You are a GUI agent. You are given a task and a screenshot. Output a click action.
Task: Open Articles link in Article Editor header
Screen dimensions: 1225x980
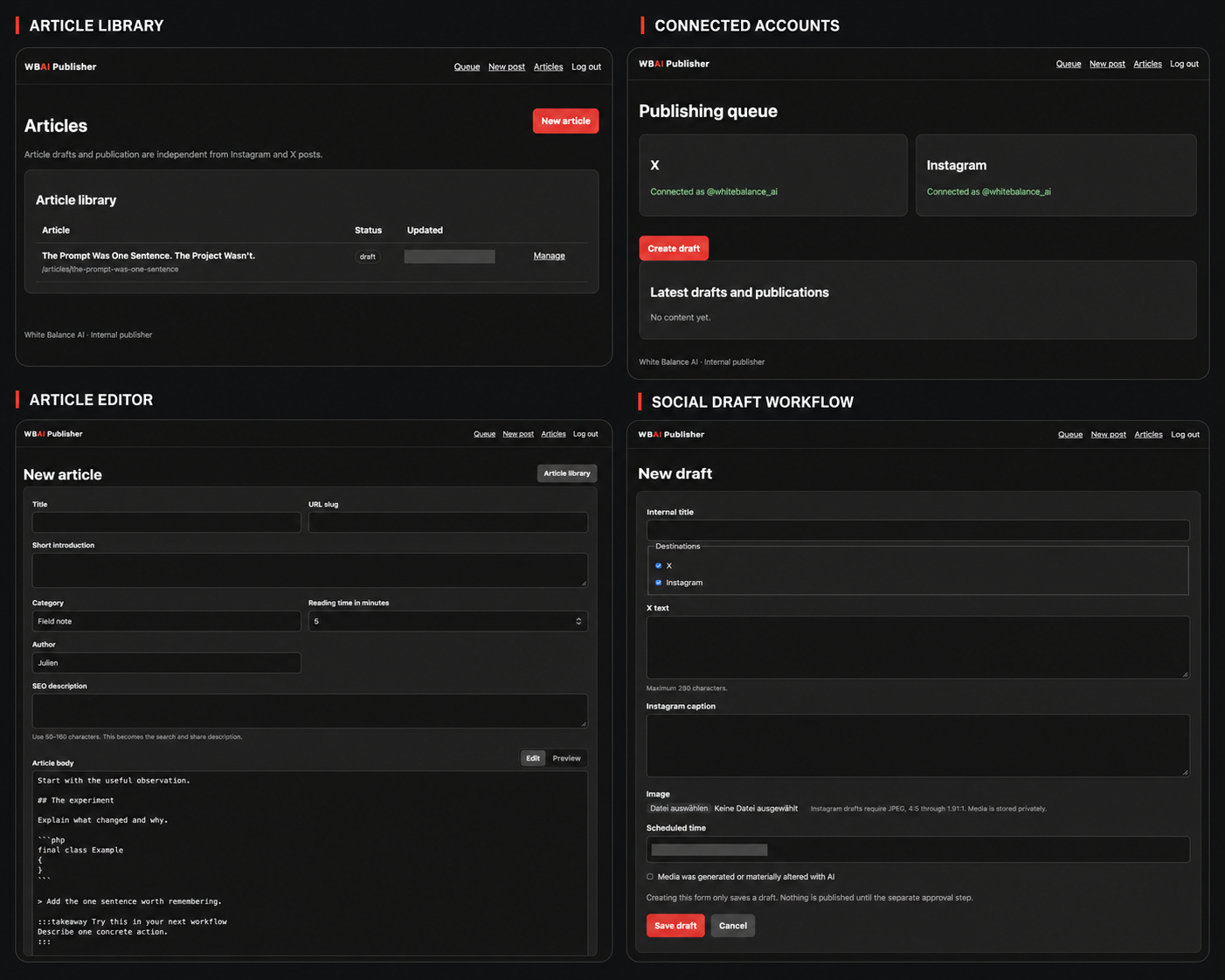(553, 434)
